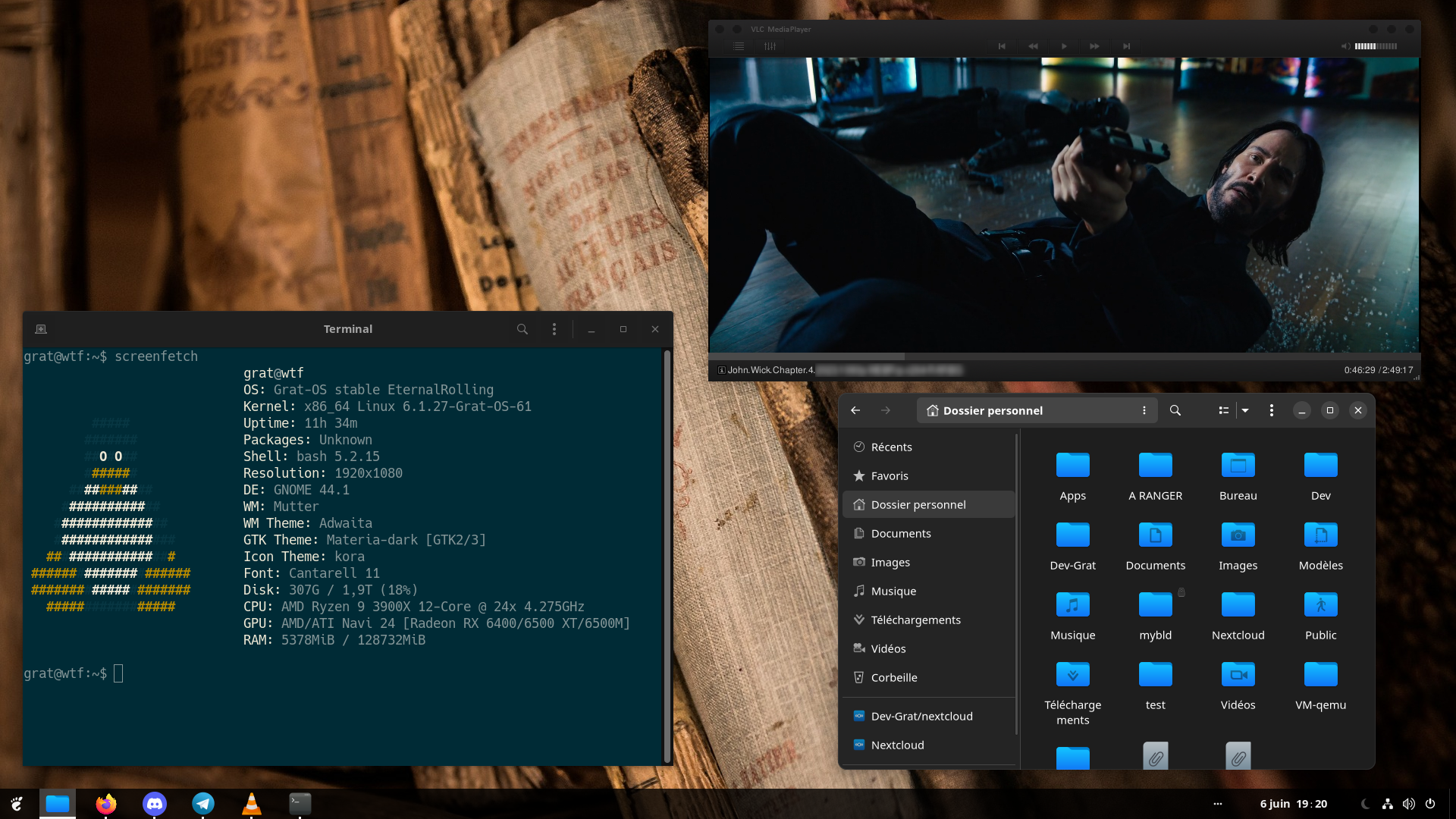Expand the view options dropdown arrow
This screenshot has height=819, width=1456.
[1245, 410]
